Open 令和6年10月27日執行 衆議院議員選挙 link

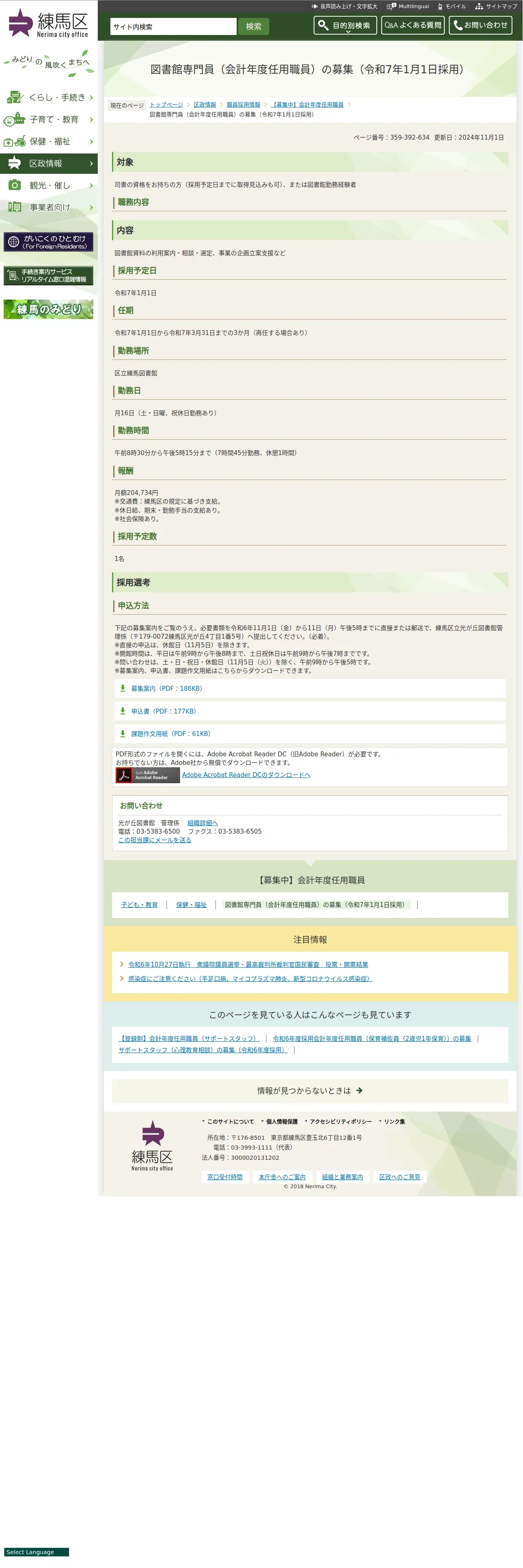248,964
